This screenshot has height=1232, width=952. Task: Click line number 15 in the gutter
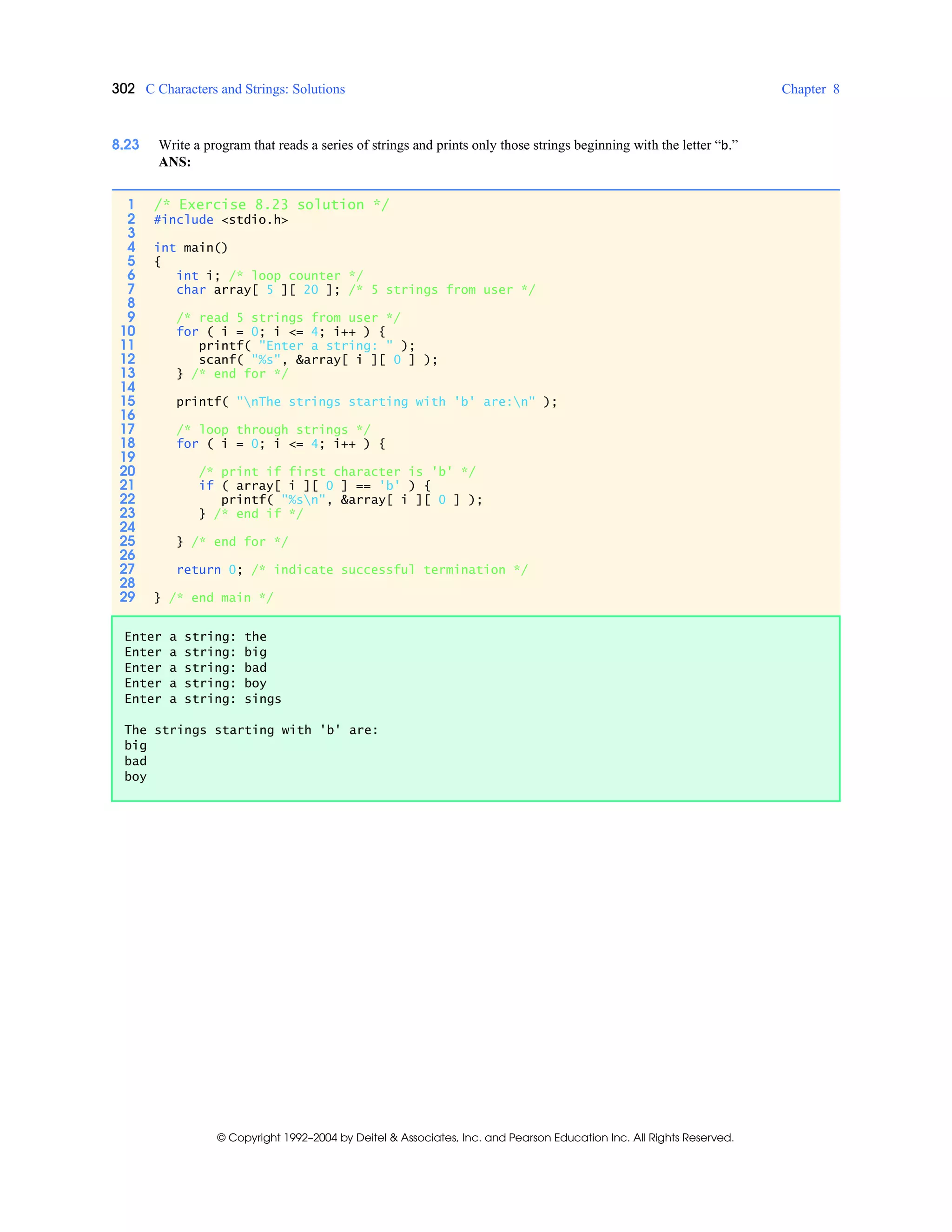pos(127,401)
